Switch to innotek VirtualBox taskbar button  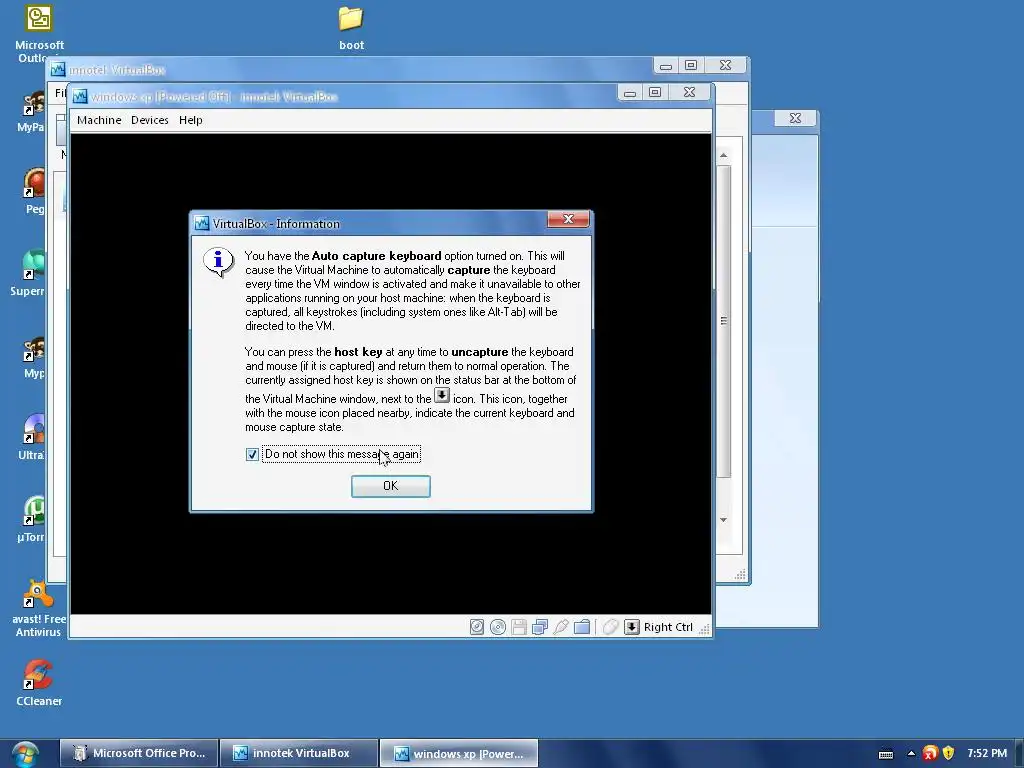[299, 753]
